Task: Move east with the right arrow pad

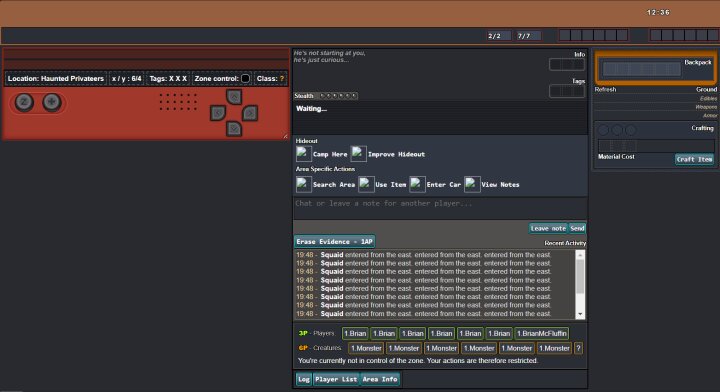Action: click(x=250, y=113)
